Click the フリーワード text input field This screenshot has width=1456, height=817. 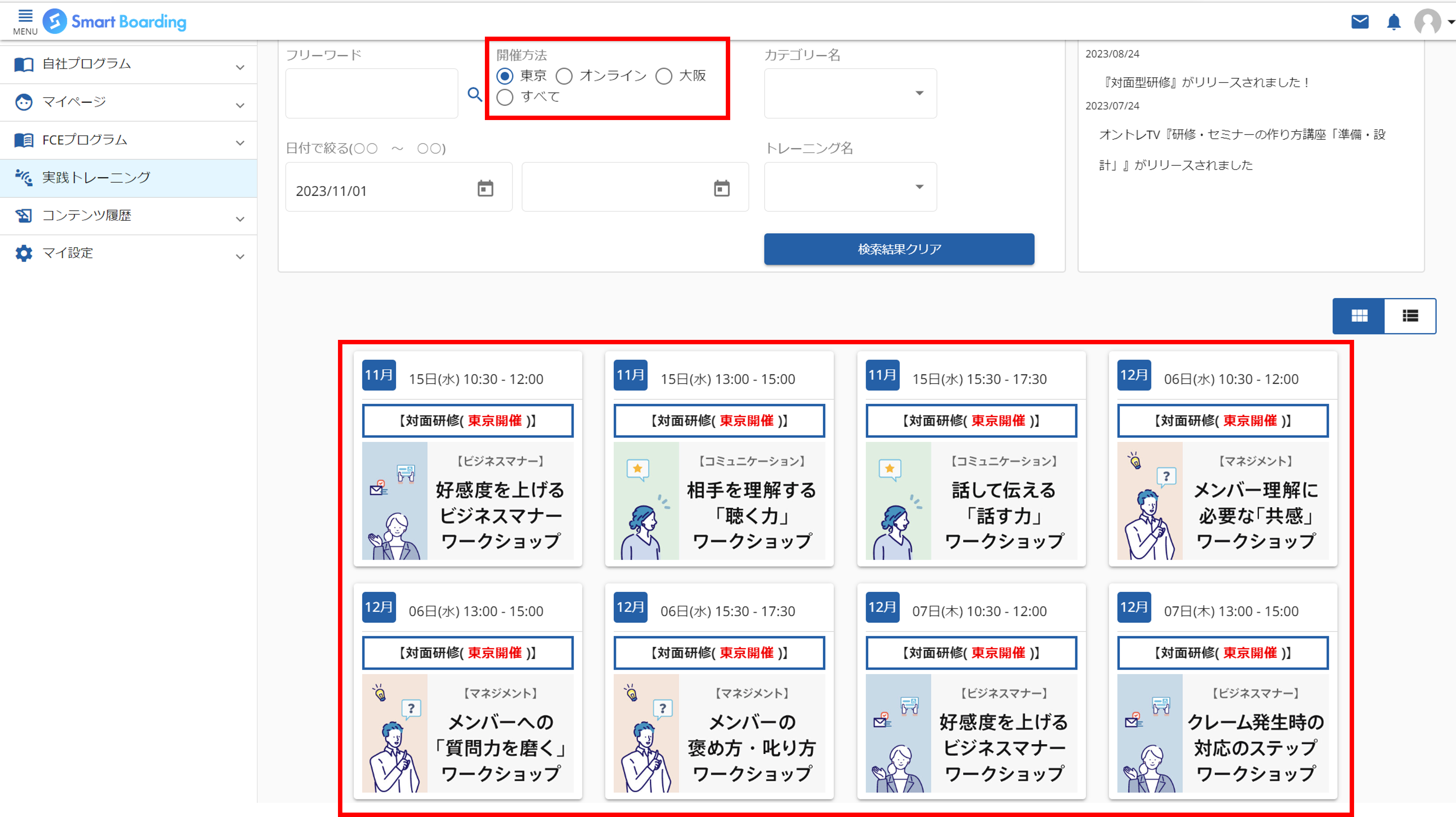pyautogui.click(x=372, y=93)
